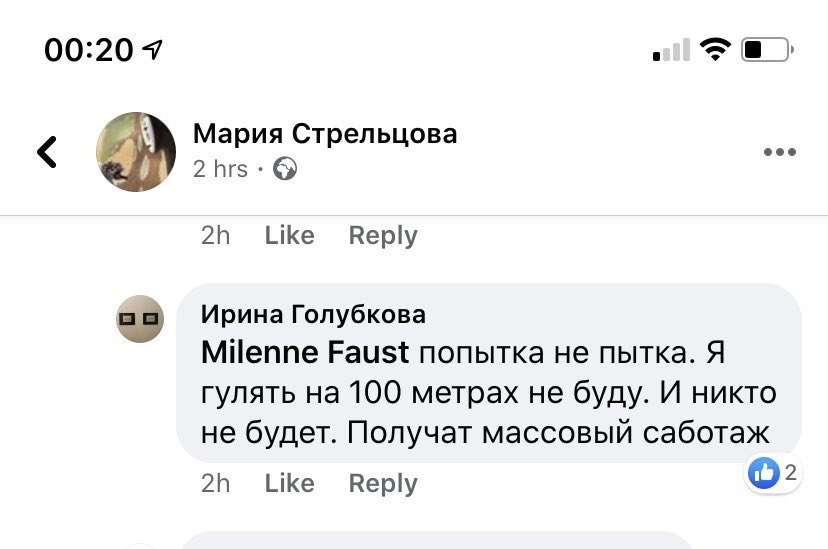Open Ирина Голубкова's avatar with glasses
The height and width of the screenshot is (549, 828).
click(x=140, y=319)
